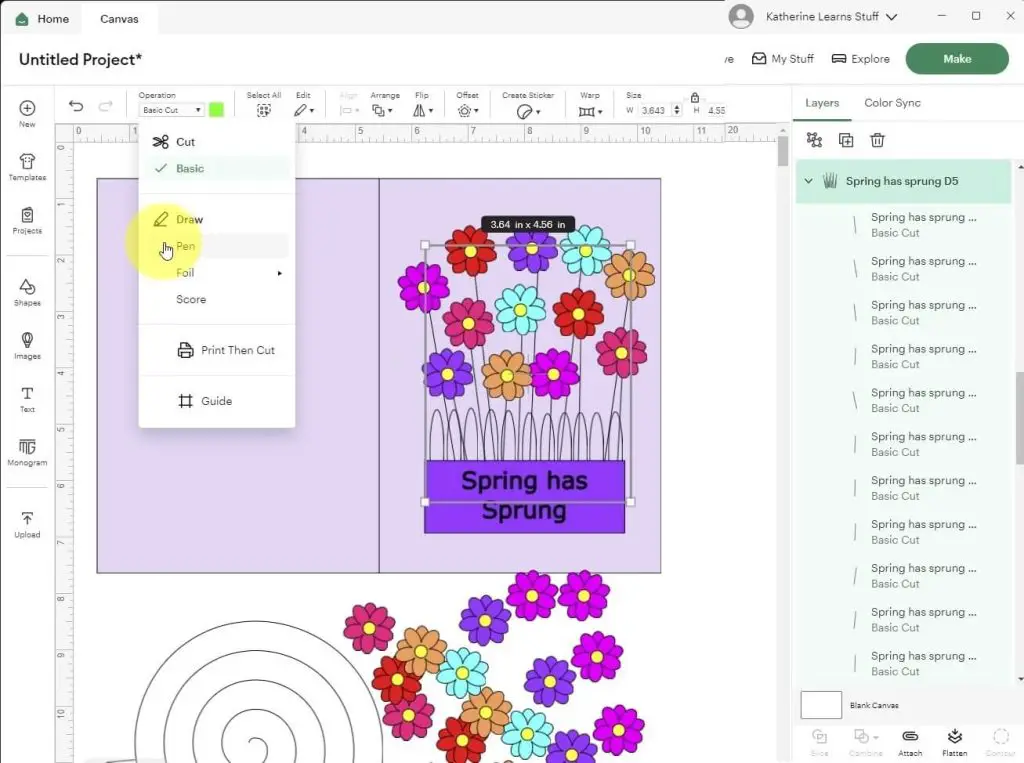Open Explore
Viewport: 1024px width, 763px height.
coord(860,59)
